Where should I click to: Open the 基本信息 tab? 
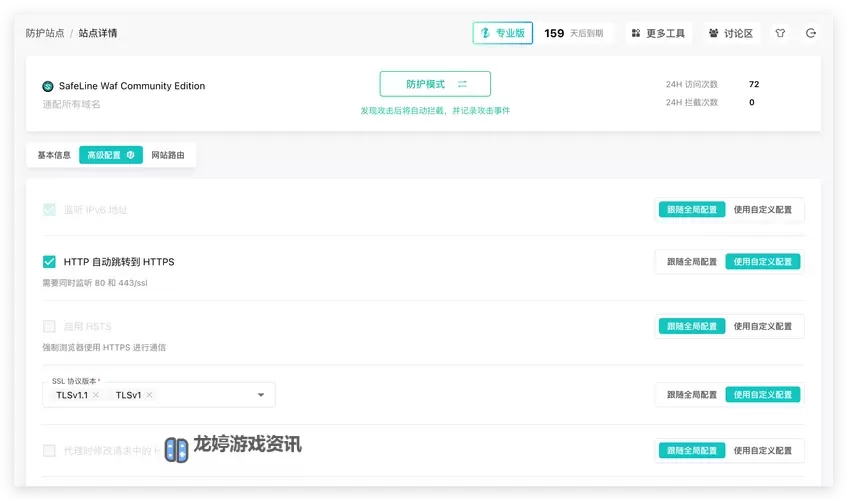tap(54, 155)
